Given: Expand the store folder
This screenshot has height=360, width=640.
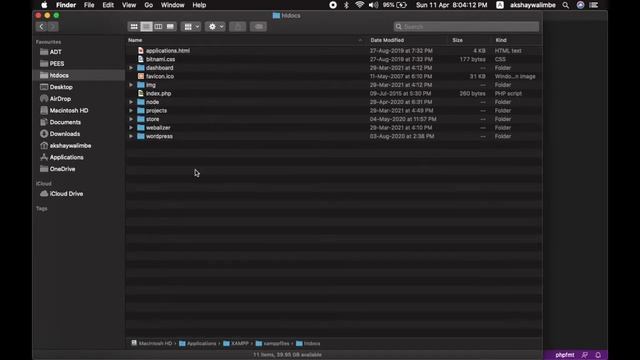Looking at the screenshot, I should pyautogui.click(x=131, y=119).
